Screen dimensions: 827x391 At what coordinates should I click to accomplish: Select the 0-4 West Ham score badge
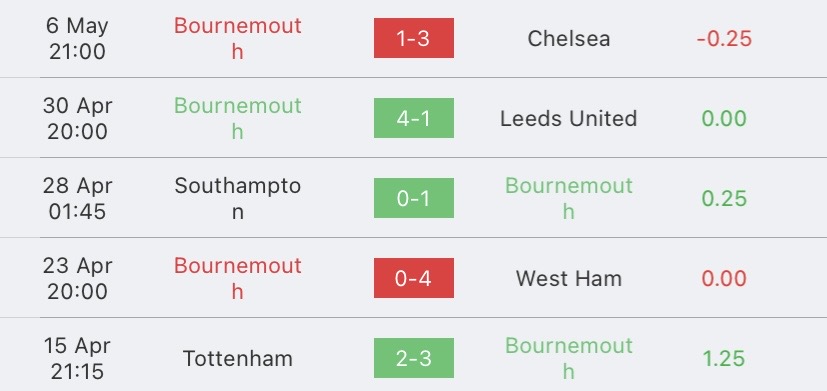coord(414,278)
